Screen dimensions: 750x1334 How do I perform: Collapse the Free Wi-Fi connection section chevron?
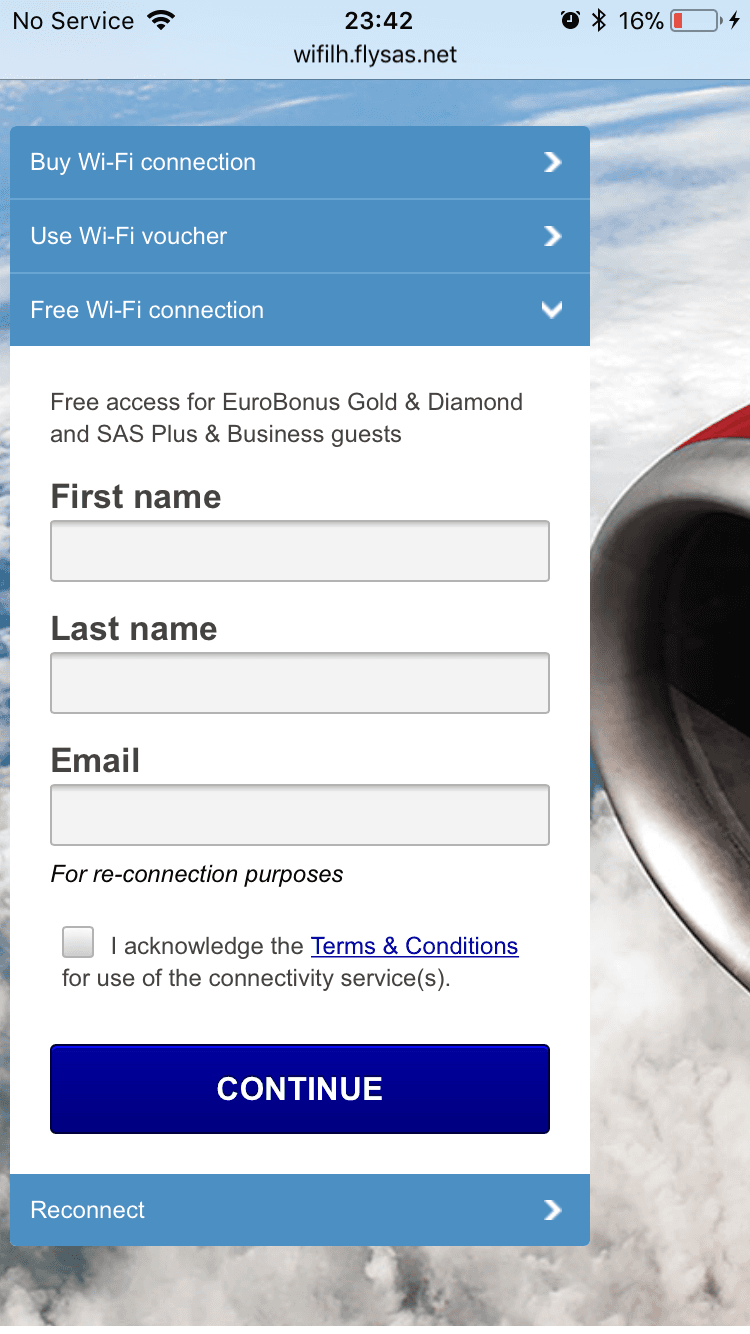coord(552,310)
